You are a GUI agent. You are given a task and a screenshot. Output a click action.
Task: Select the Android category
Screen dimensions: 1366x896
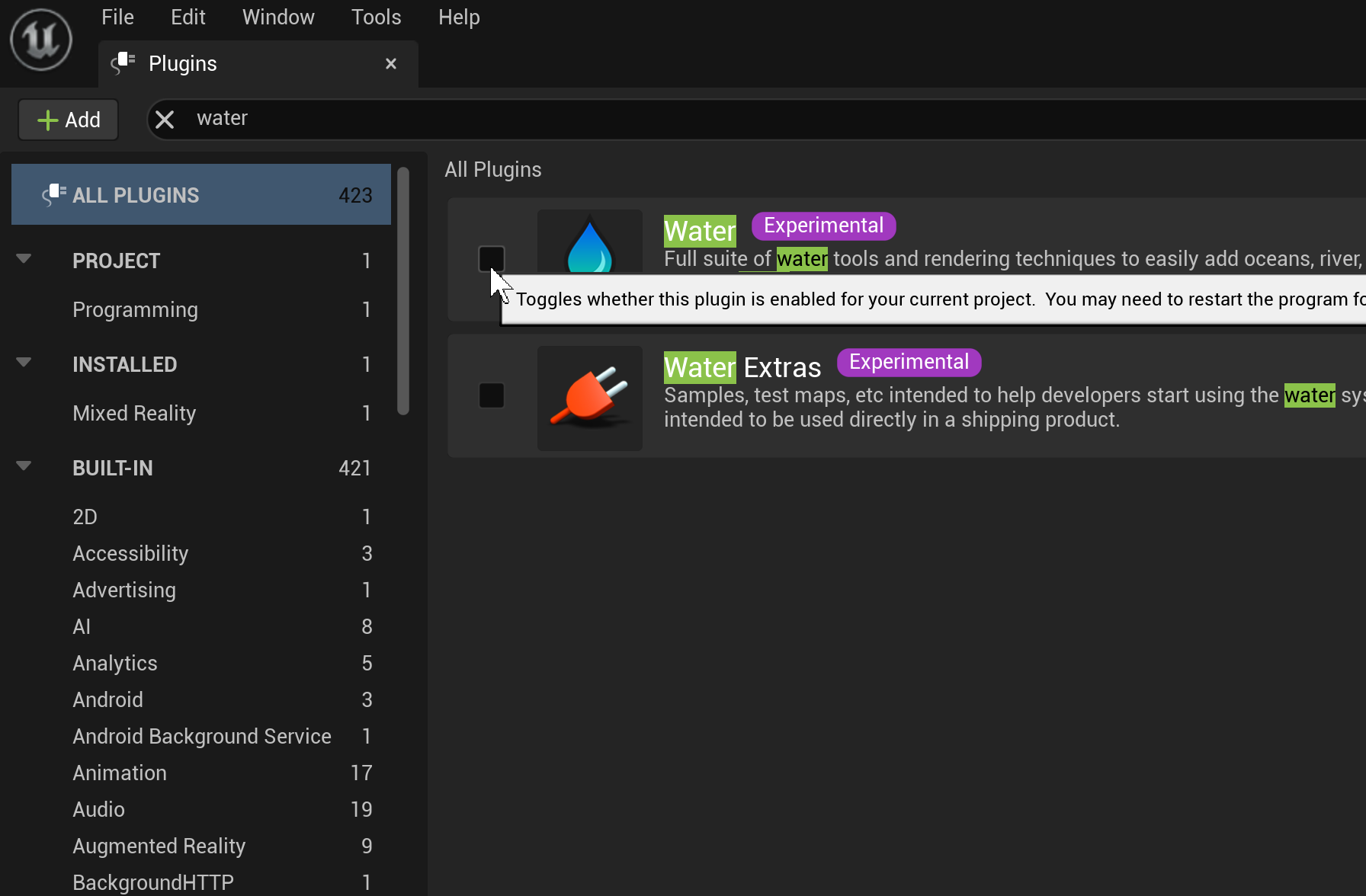point(201,699)
